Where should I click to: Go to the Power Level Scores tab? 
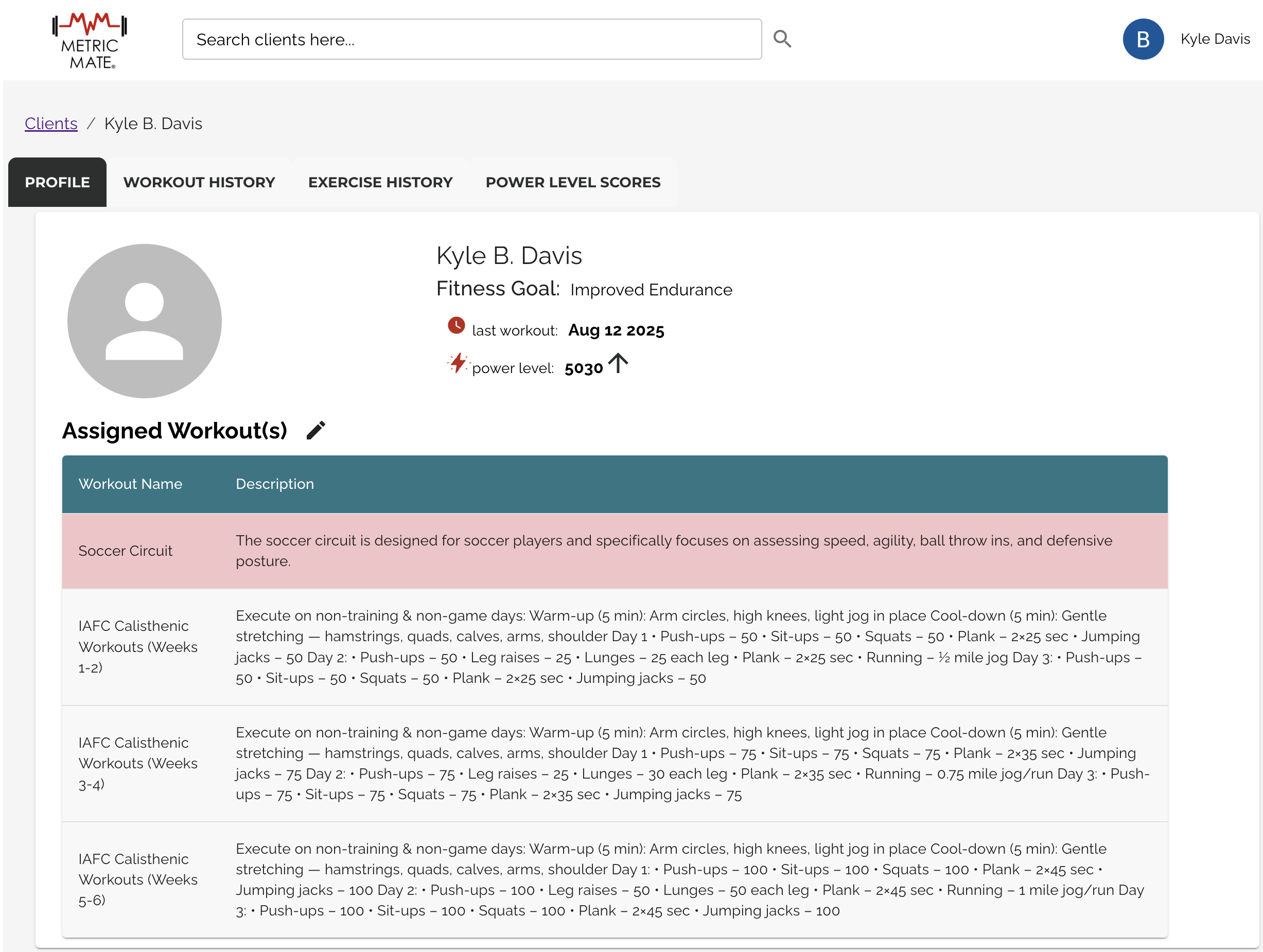pyautogui.click(x=573, y=182)
